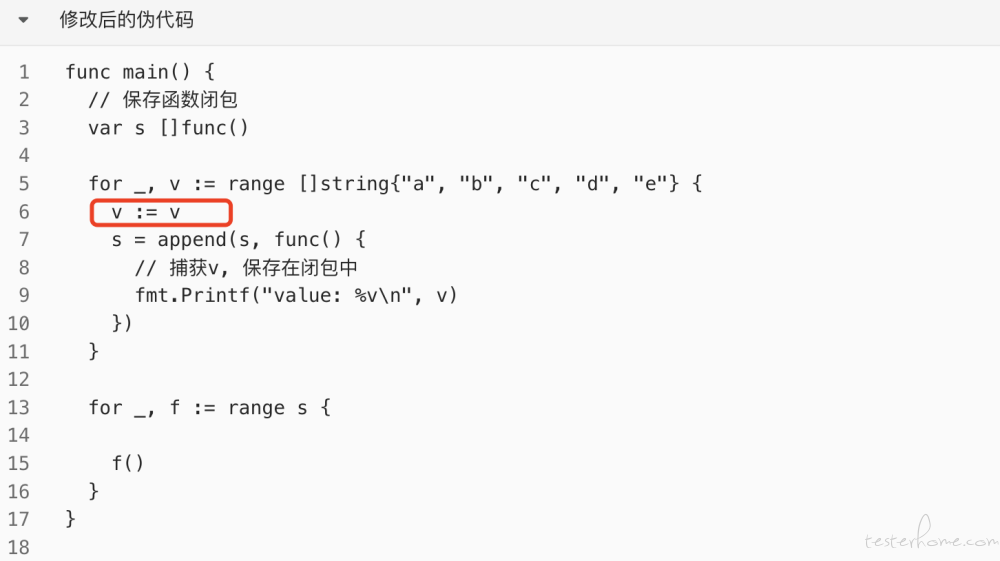Click the f() call on line 15
This screenshot has height=561, width=1000.
coord(128,463)
